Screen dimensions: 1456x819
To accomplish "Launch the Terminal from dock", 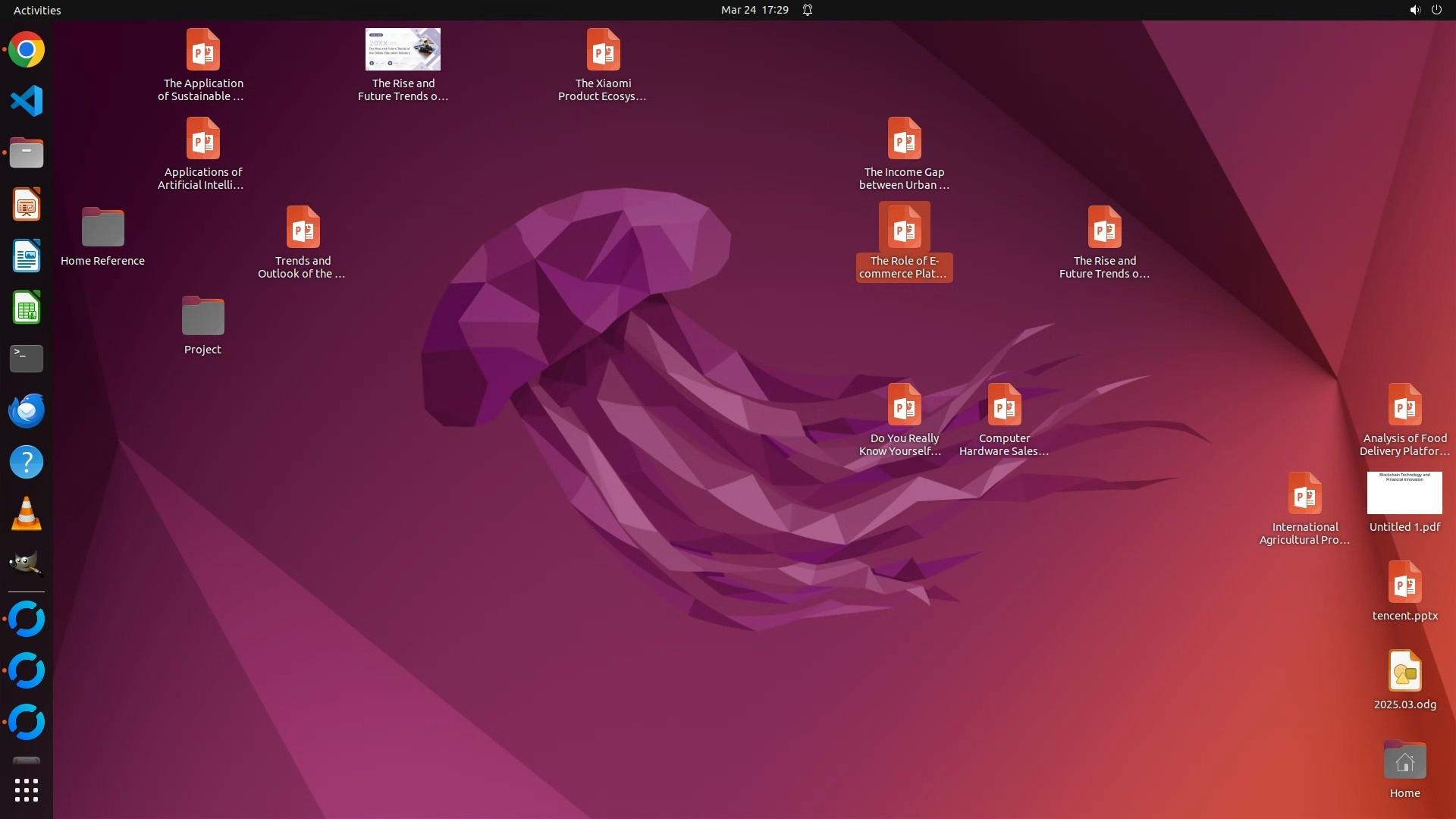I will [x=27, y=359].
